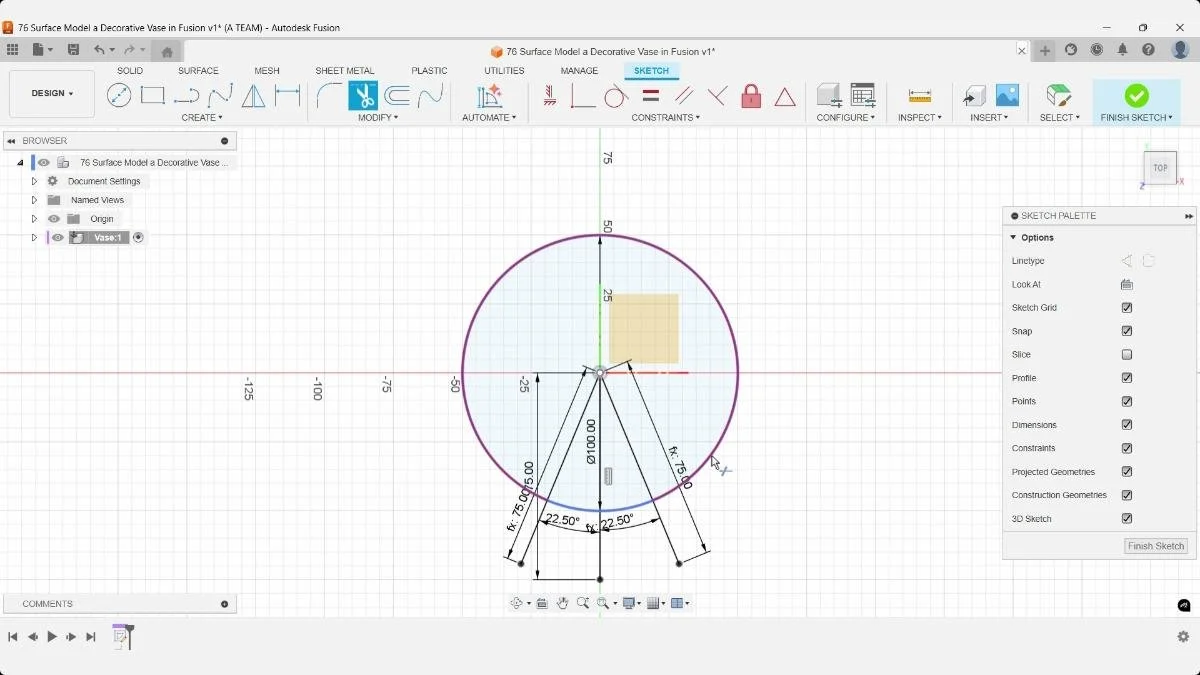Click the Select tool icon
The height and width of the screenshot is (675, 1200).
[x=1058, y=96]
